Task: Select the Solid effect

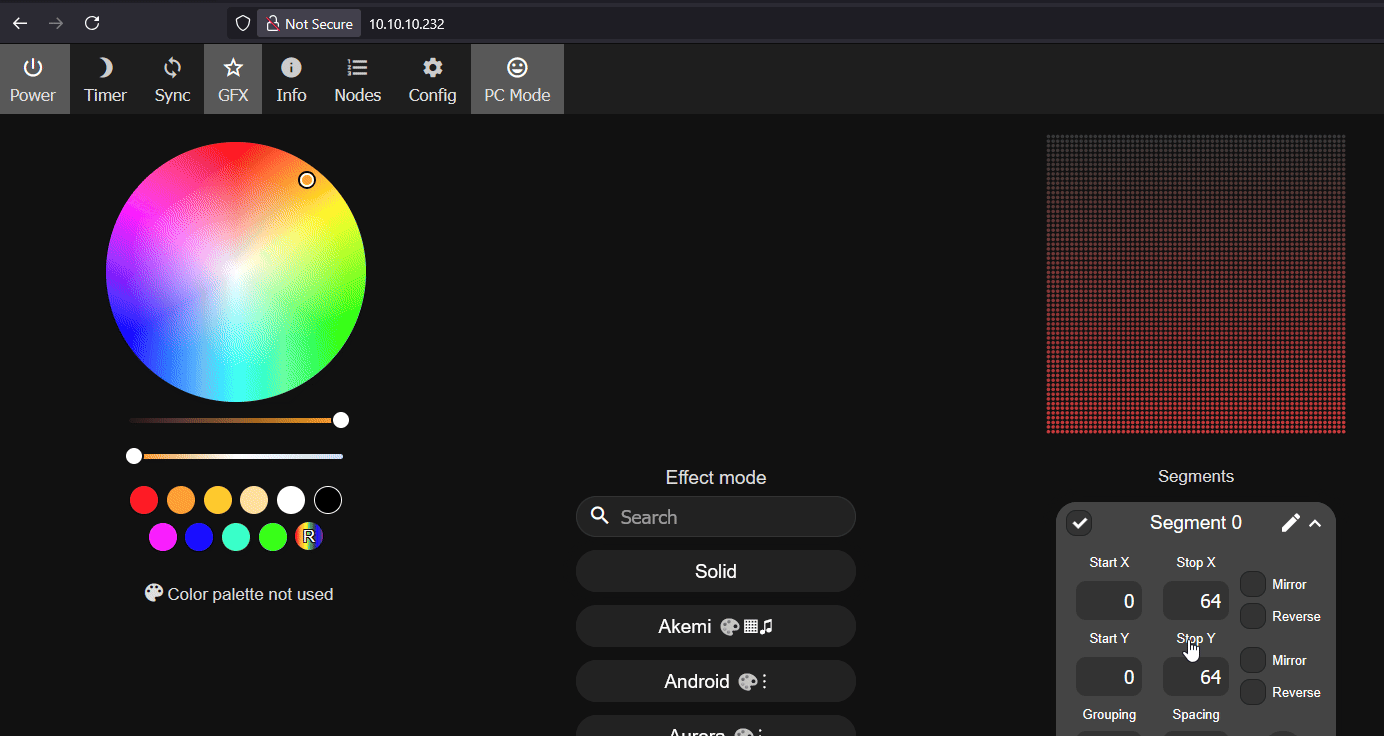Action: tap(716, 572)
